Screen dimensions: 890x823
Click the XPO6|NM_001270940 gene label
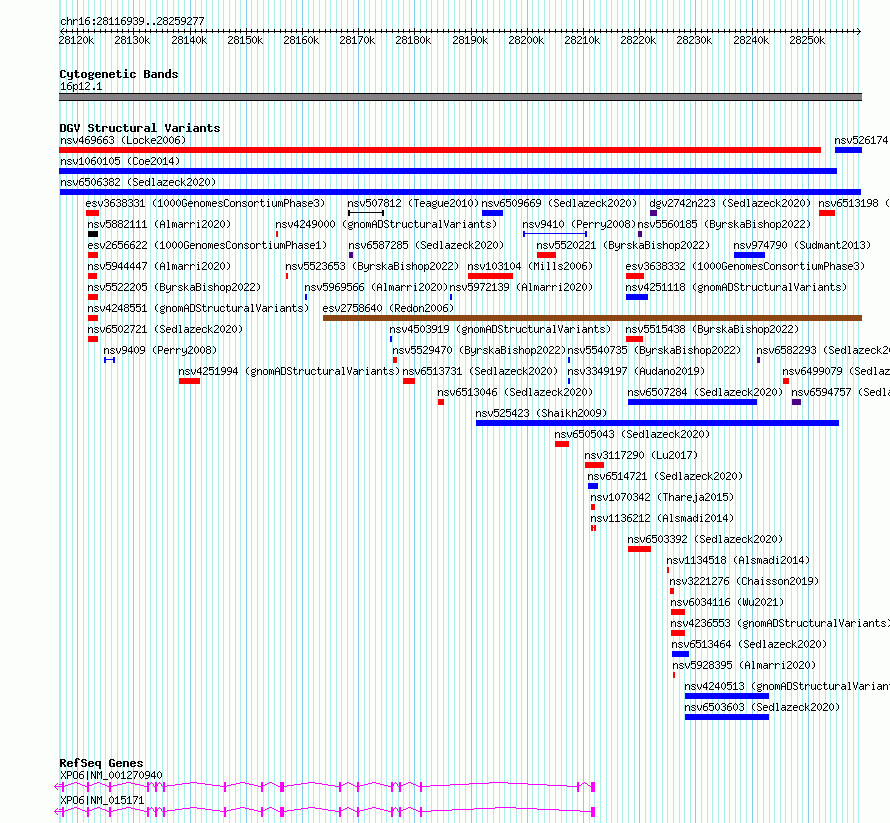(111, 775)
